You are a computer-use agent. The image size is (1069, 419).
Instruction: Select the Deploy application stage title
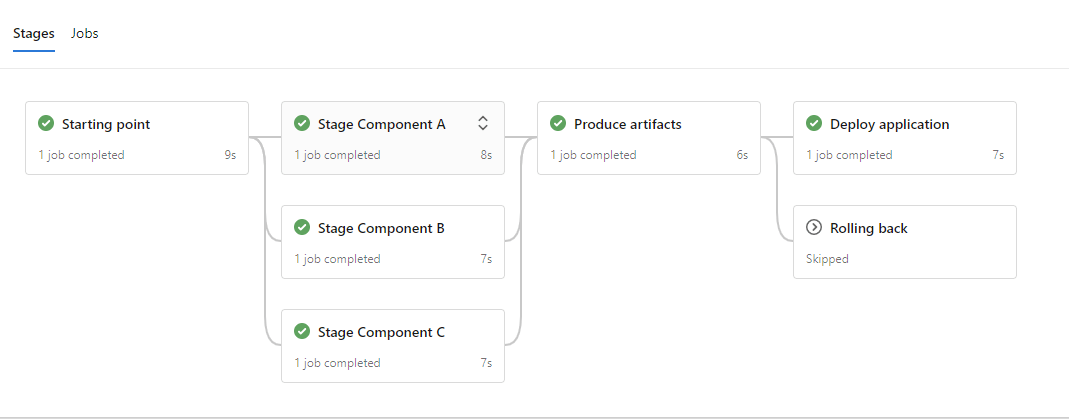(x=889, y=125)
